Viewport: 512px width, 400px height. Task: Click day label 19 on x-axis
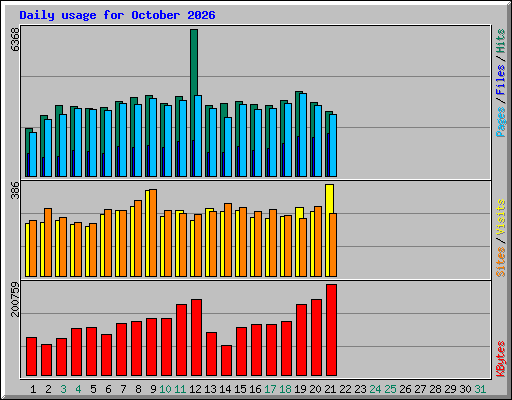300,389
